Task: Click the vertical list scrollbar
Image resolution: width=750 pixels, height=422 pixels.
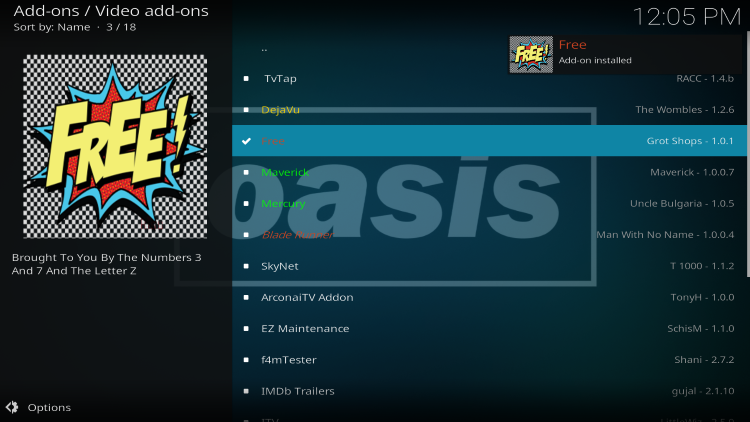Action: pos(748,154)
